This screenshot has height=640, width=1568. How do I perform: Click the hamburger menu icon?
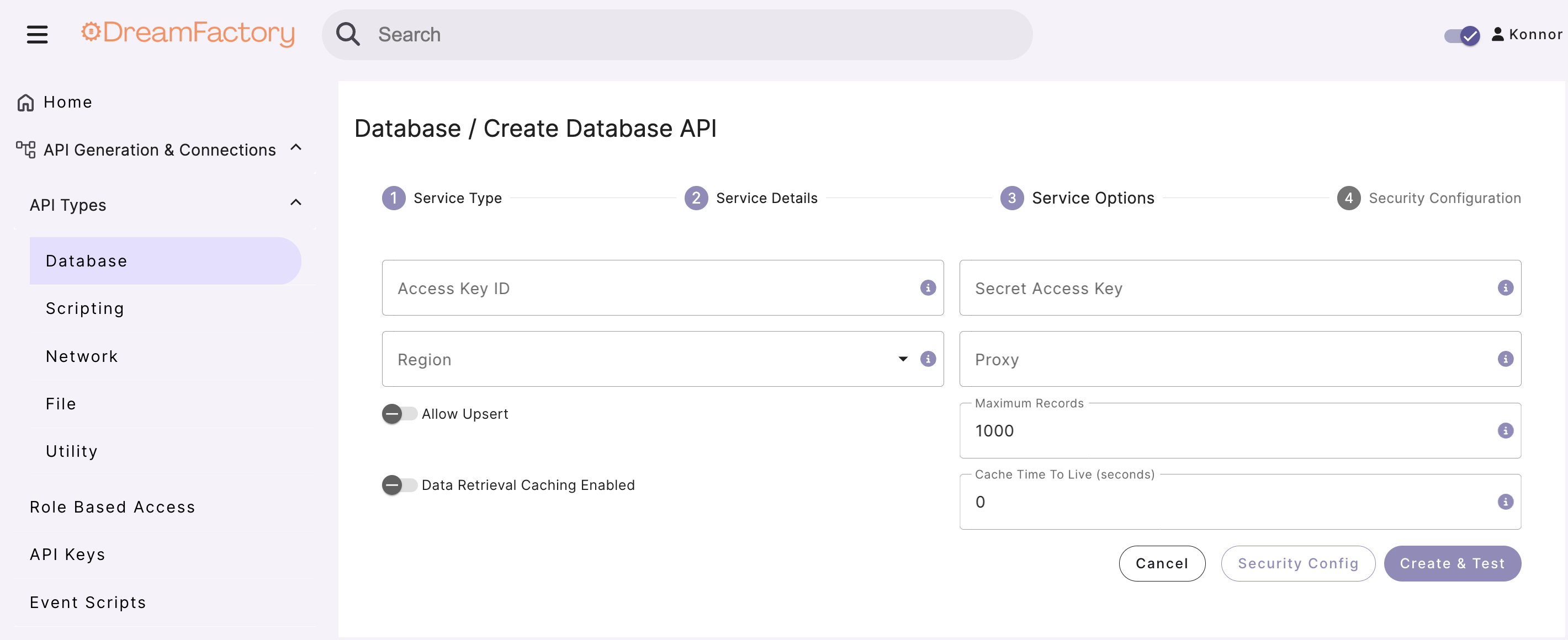point(37,34)
